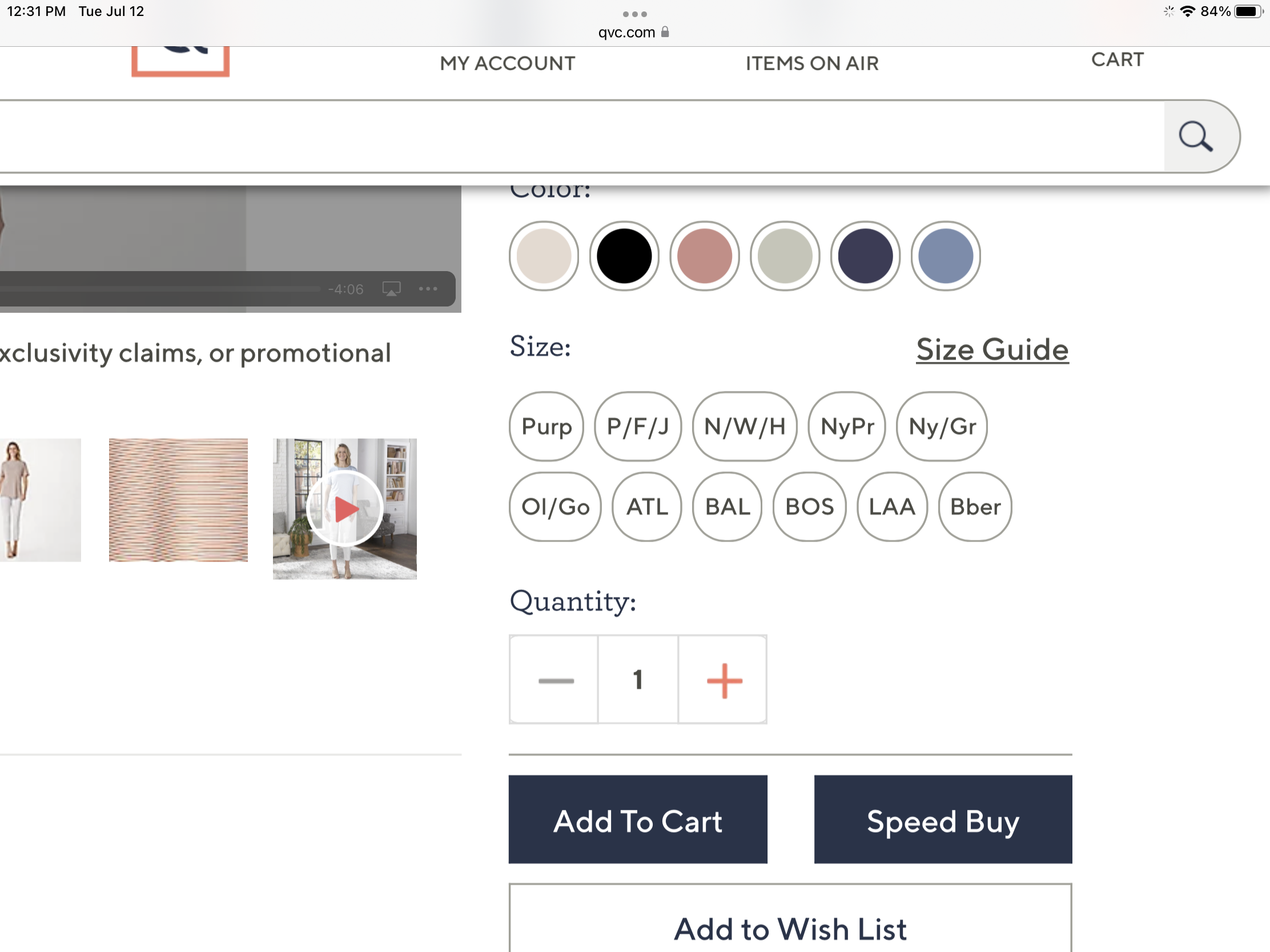Open the MY ACCOUNT menu
The width and height of the screenshot is (1270, 952).
point(508,63)
